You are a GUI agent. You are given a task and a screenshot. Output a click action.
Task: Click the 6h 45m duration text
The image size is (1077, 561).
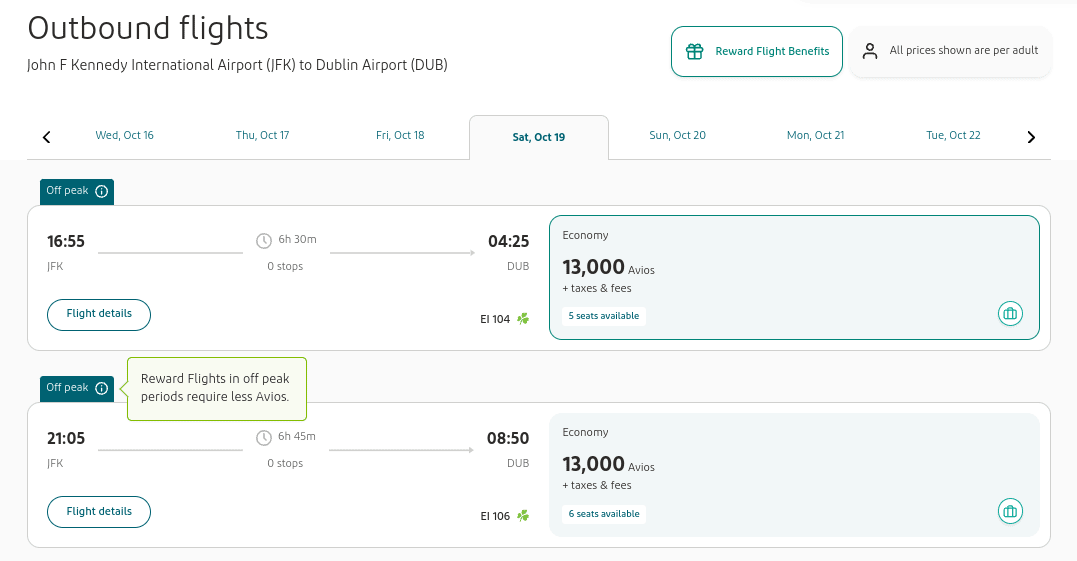pos(297,437)
